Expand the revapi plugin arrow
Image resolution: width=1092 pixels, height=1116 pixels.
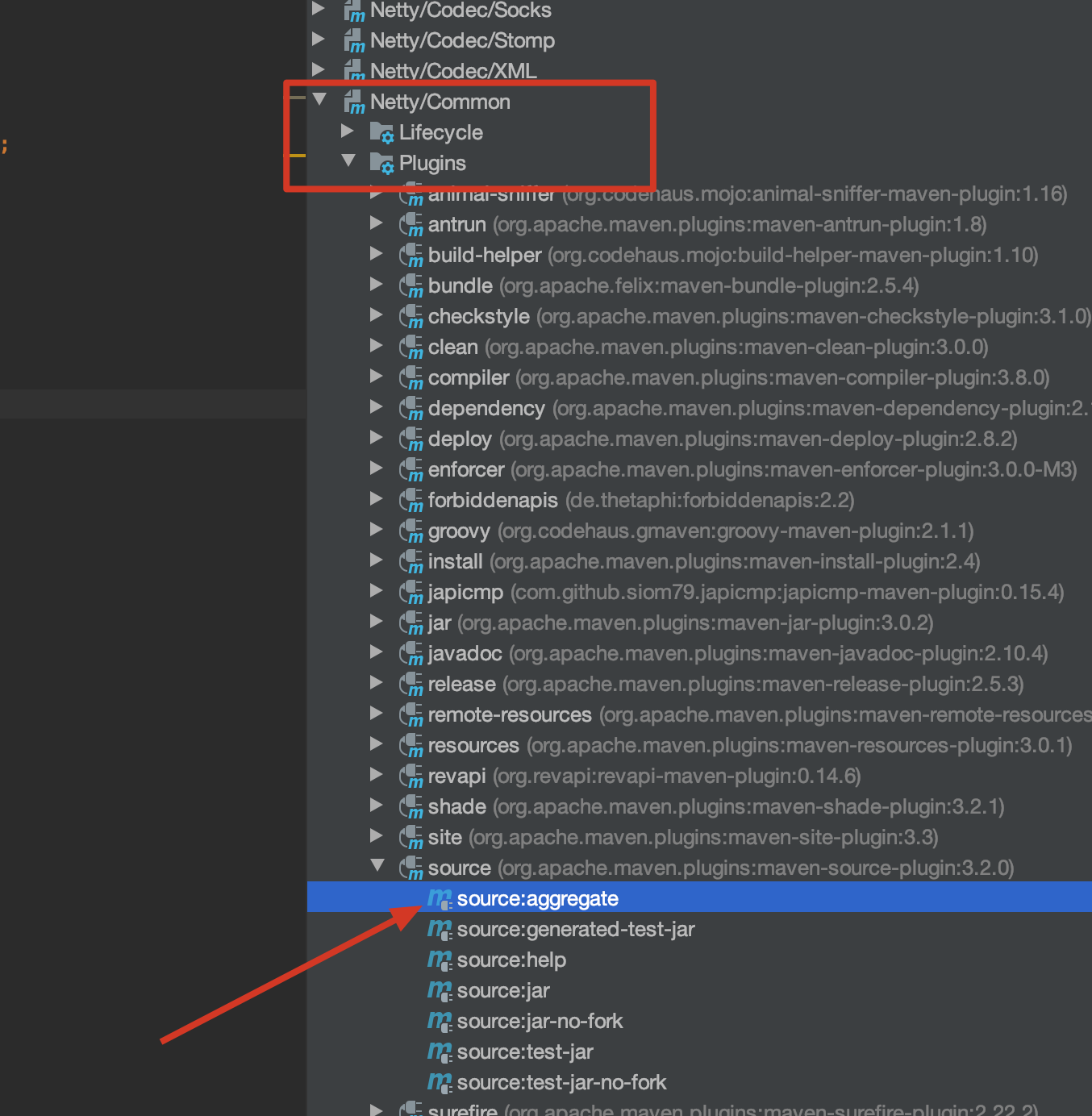(x=376, y=774)
